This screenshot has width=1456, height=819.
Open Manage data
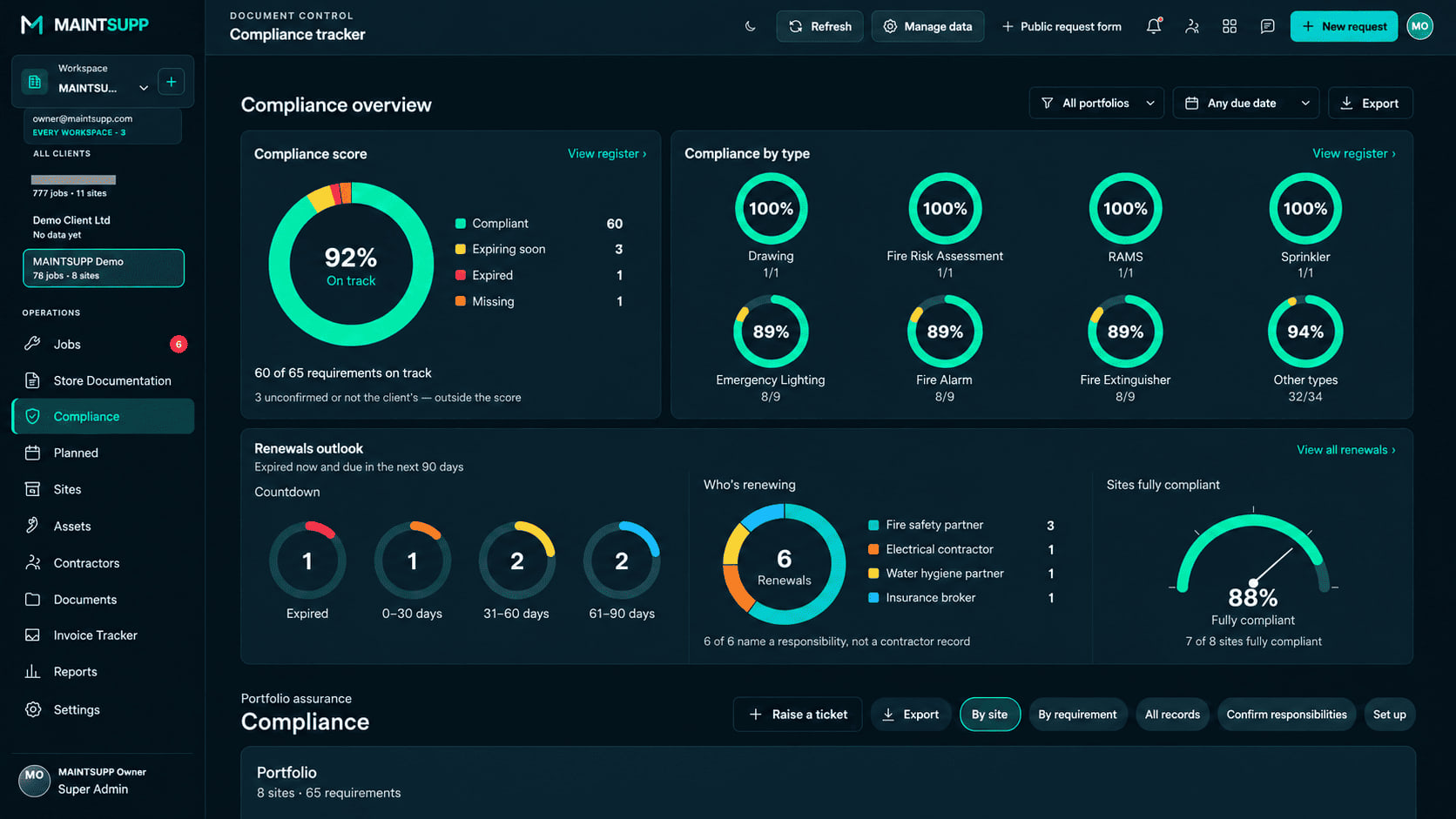click(927, 26)
